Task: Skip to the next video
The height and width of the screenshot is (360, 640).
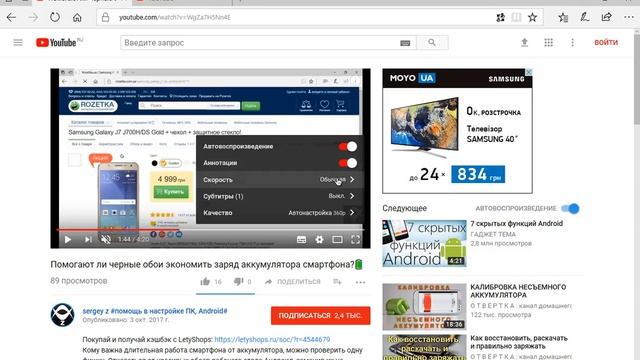Action: pyautogui.click(x=88, y=240)
